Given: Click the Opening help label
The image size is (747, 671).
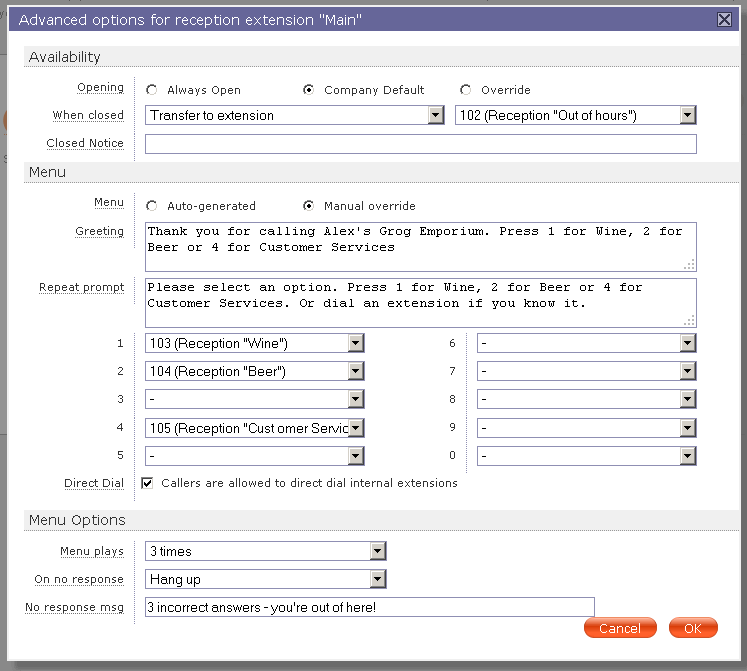Looking at the screenshot, I should point(101,88).
